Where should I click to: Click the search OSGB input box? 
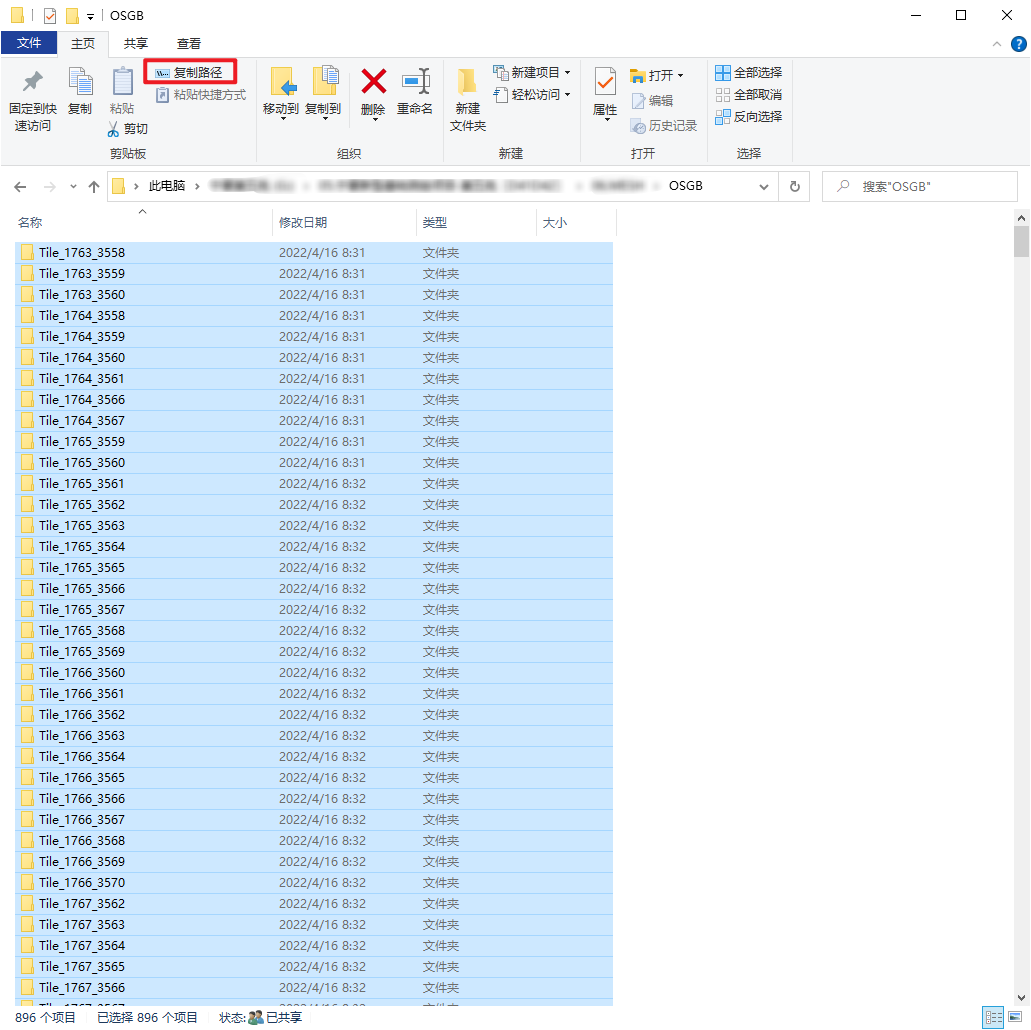click(x=919, y=187)
